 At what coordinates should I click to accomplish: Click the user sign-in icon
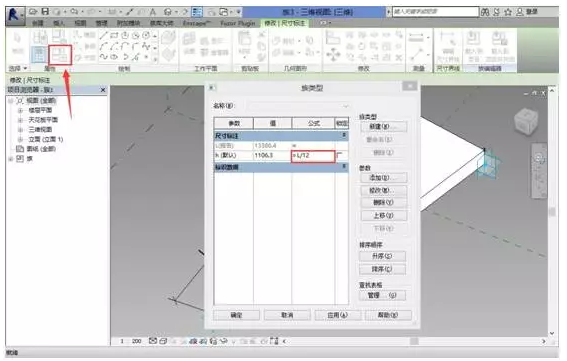pyautogui.click(x=520, y=12)
